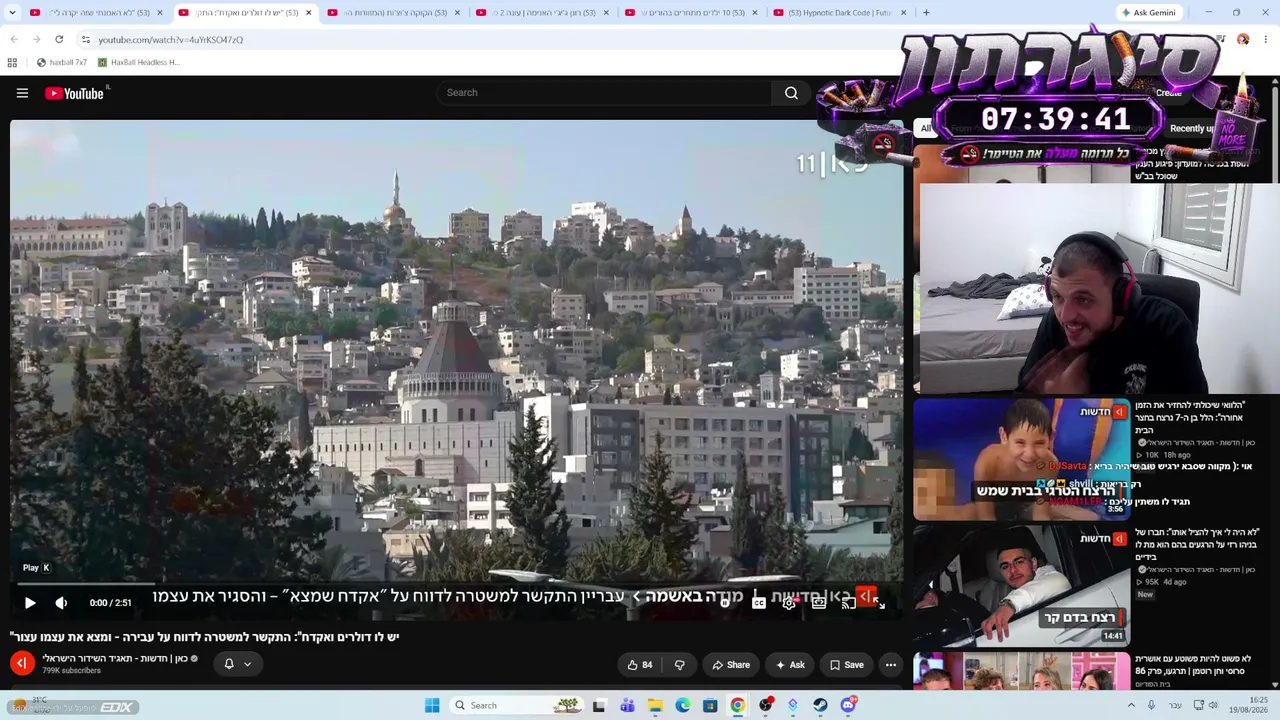Change keyboard language indicator עבר
The image size is (1280, 720).
click(x=1176, y=706)
